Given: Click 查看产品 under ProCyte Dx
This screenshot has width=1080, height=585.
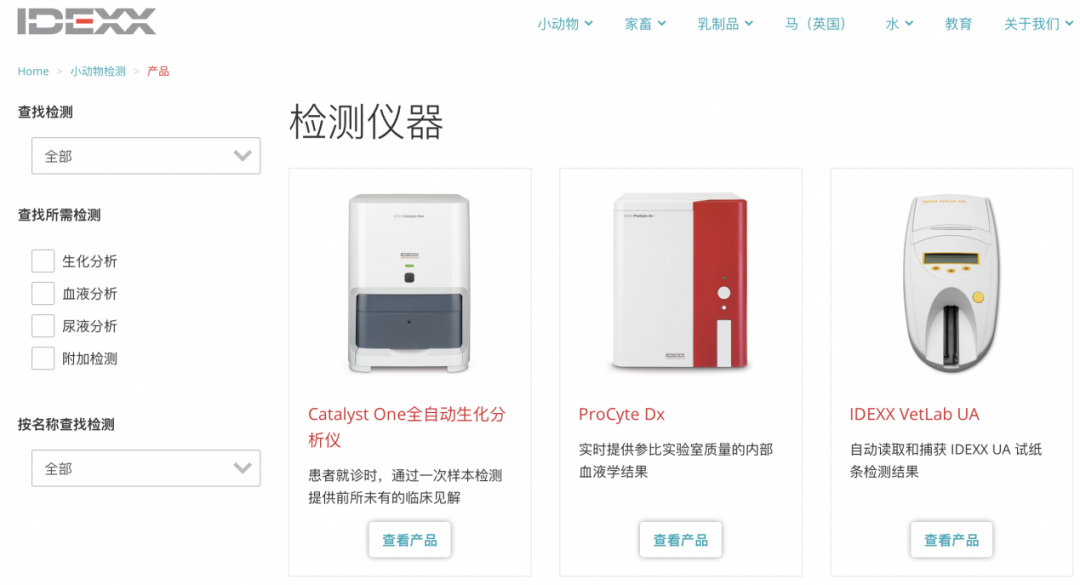Looking at the screenshot, I should coord(681,540).
